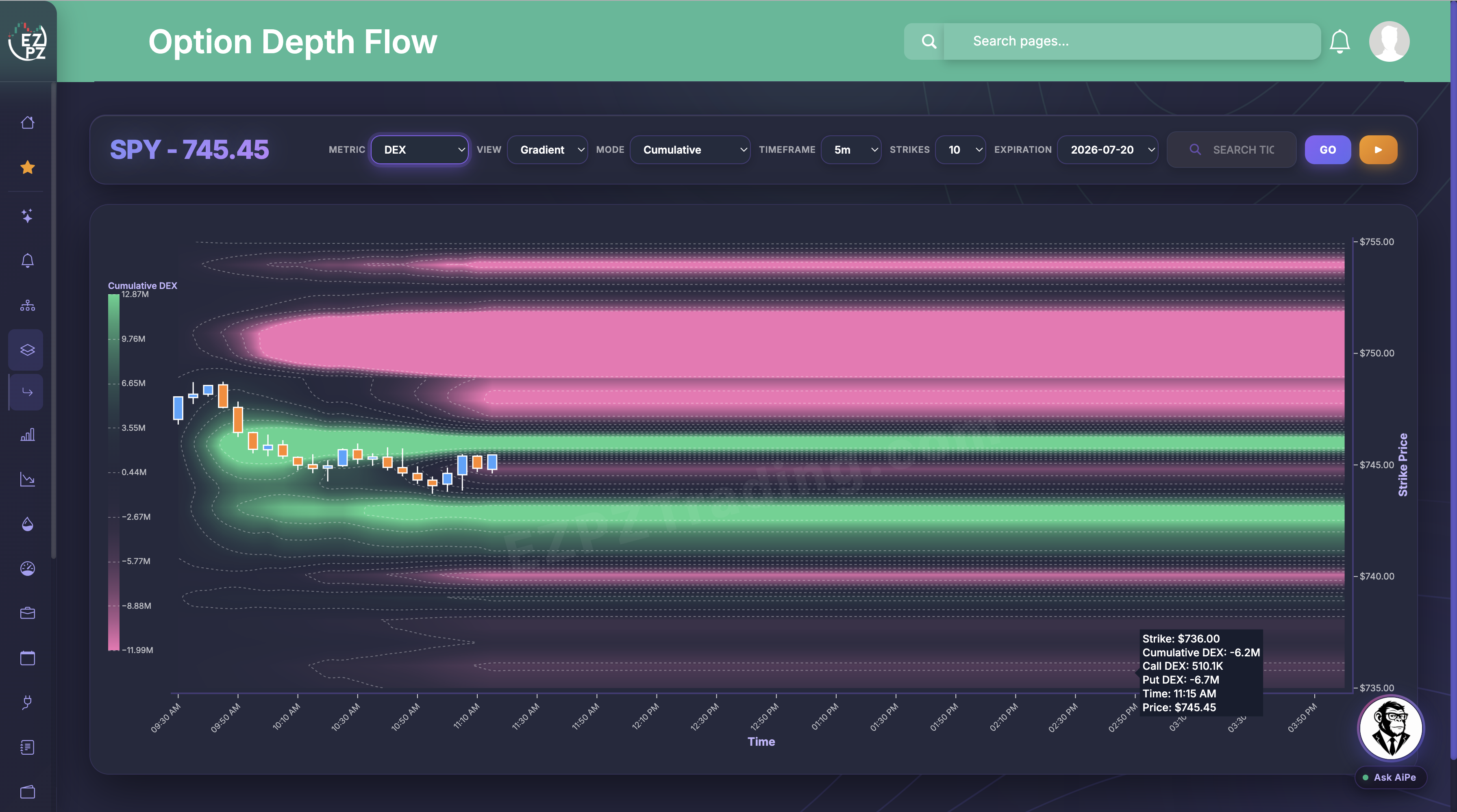Open the Favorites star icon
The image size is (1457, 812).
coord(27,167)
